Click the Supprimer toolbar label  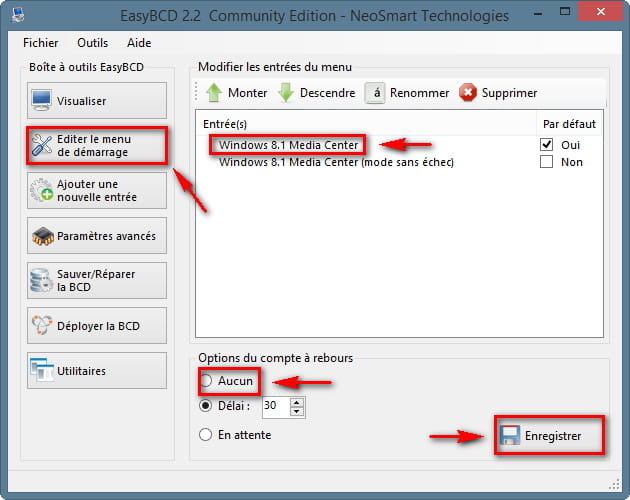509,93
